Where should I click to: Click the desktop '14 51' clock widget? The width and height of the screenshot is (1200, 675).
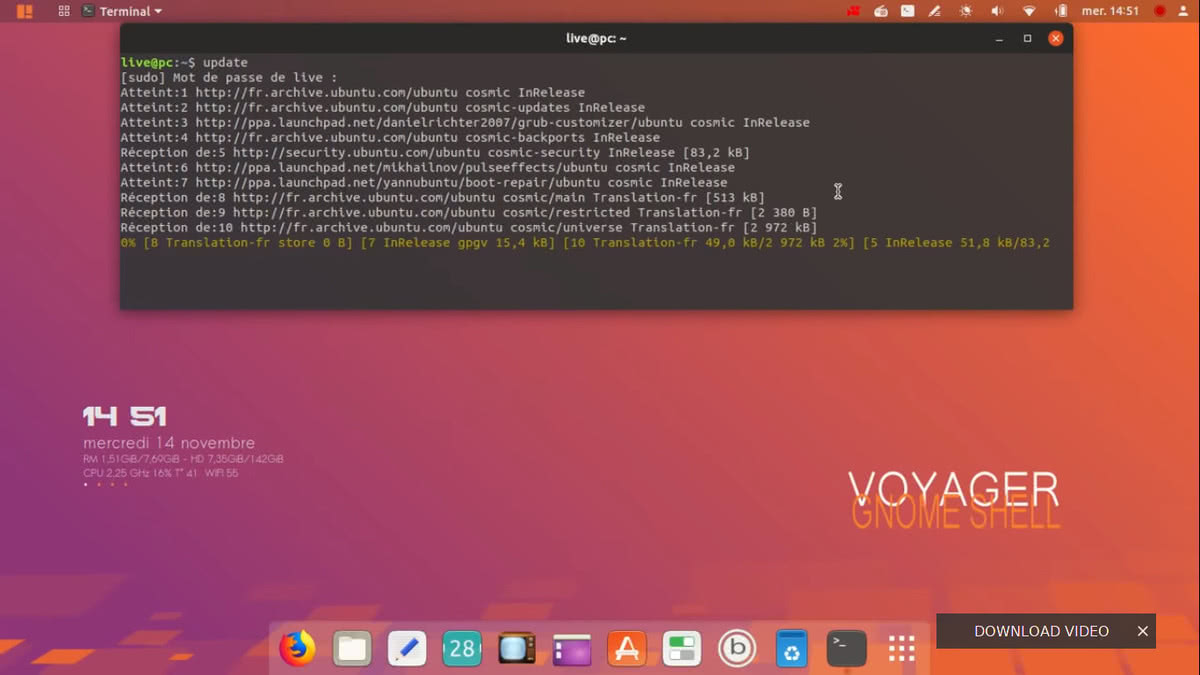click(124, 416)
